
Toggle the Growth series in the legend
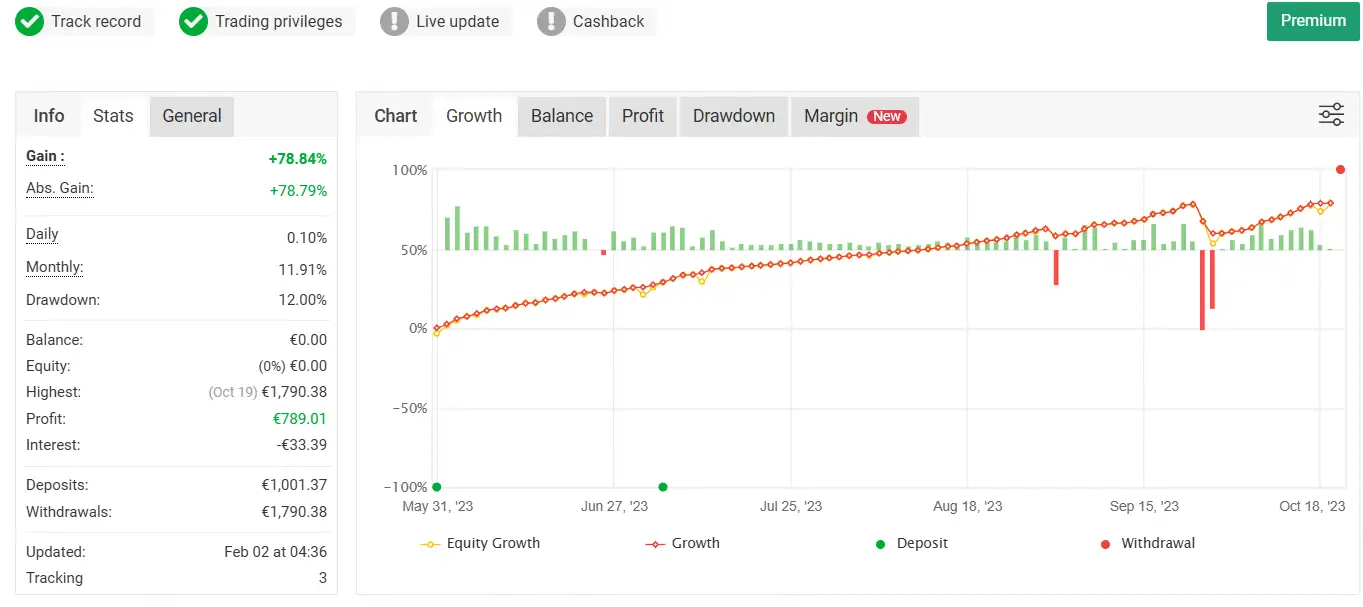click(696, 543)
